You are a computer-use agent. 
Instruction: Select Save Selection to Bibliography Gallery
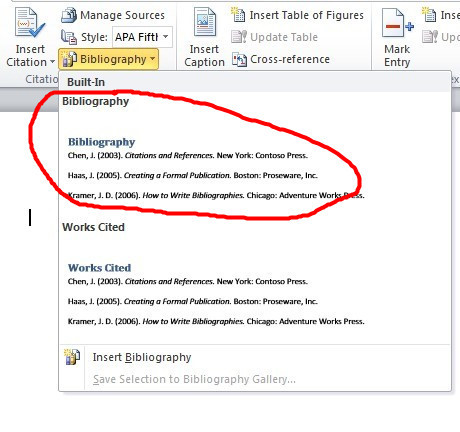194,379
